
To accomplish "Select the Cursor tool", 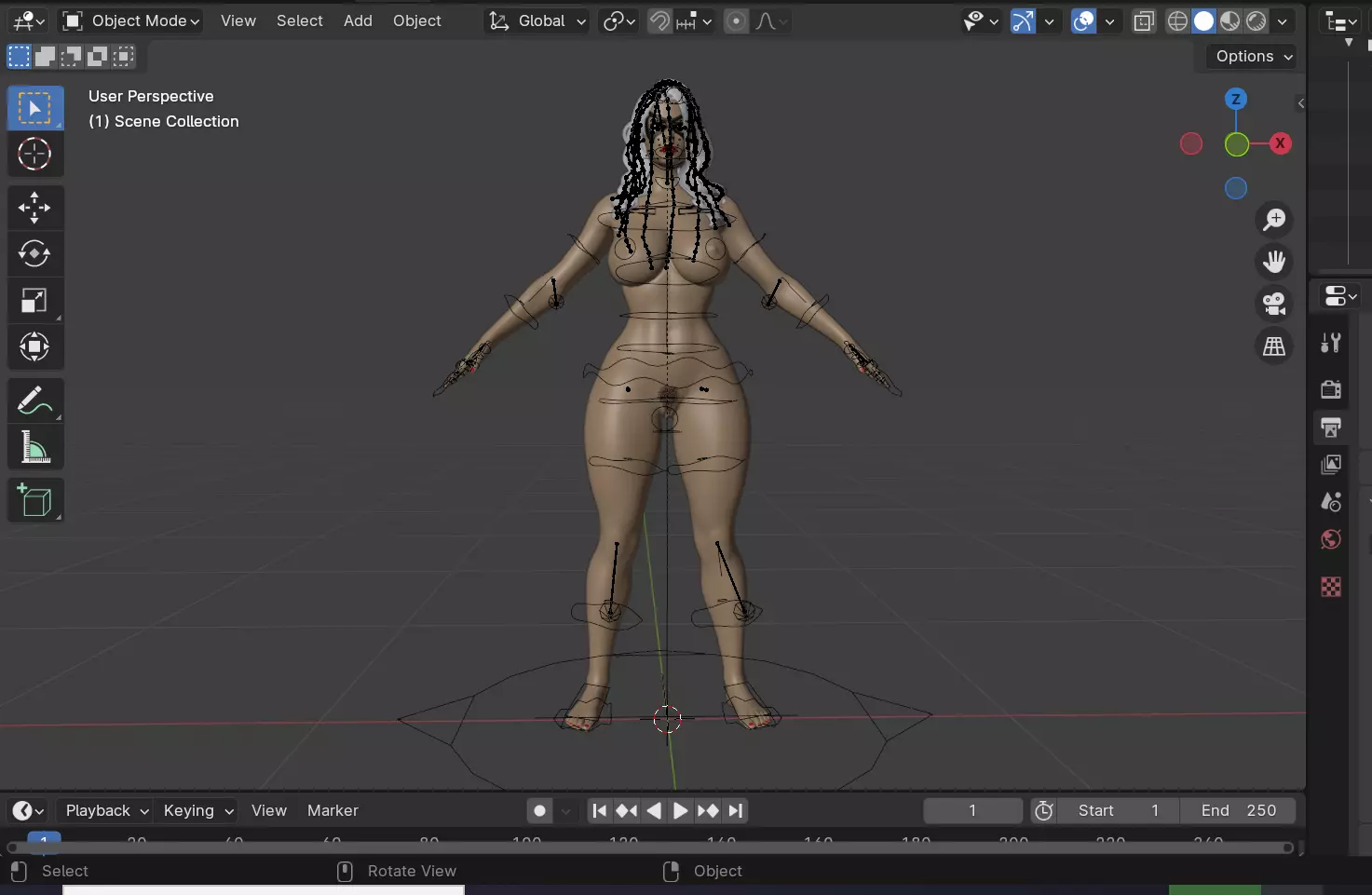I will coord(35,154).
